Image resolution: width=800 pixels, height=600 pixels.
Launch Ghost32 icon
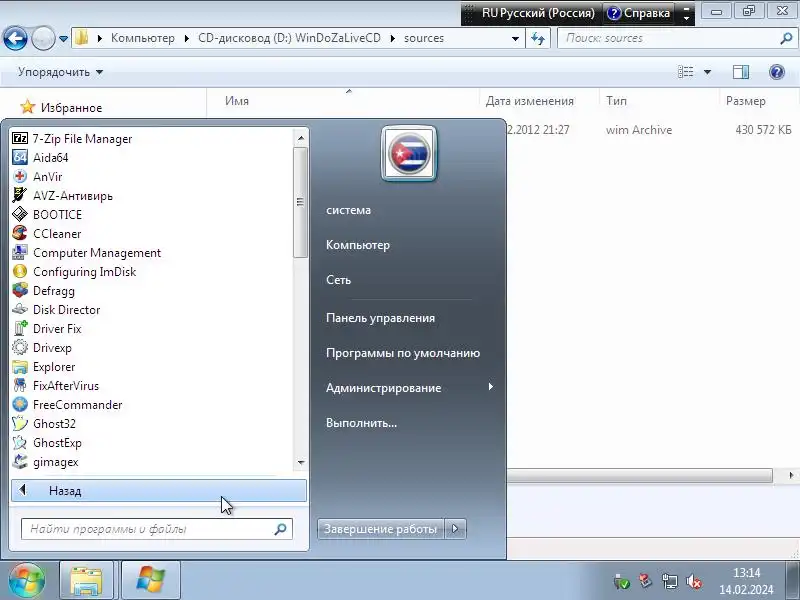coord(20,423)
